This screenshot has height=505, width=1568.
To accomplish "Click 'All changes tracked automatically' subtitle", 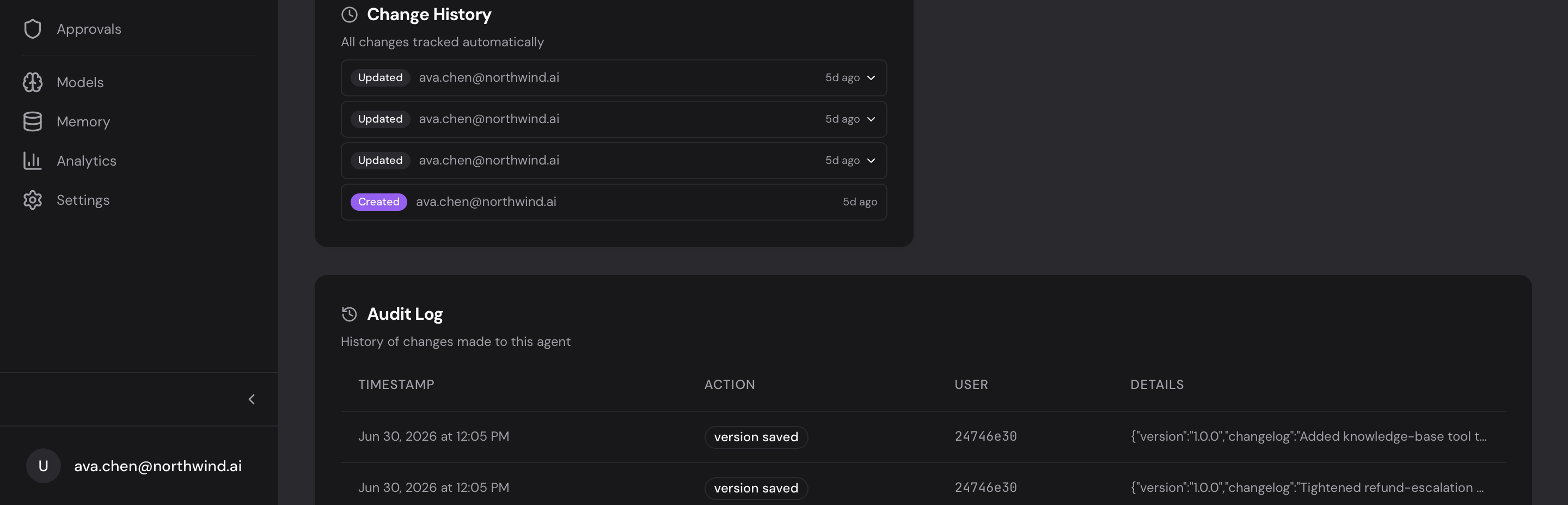I will coord(443,42).
